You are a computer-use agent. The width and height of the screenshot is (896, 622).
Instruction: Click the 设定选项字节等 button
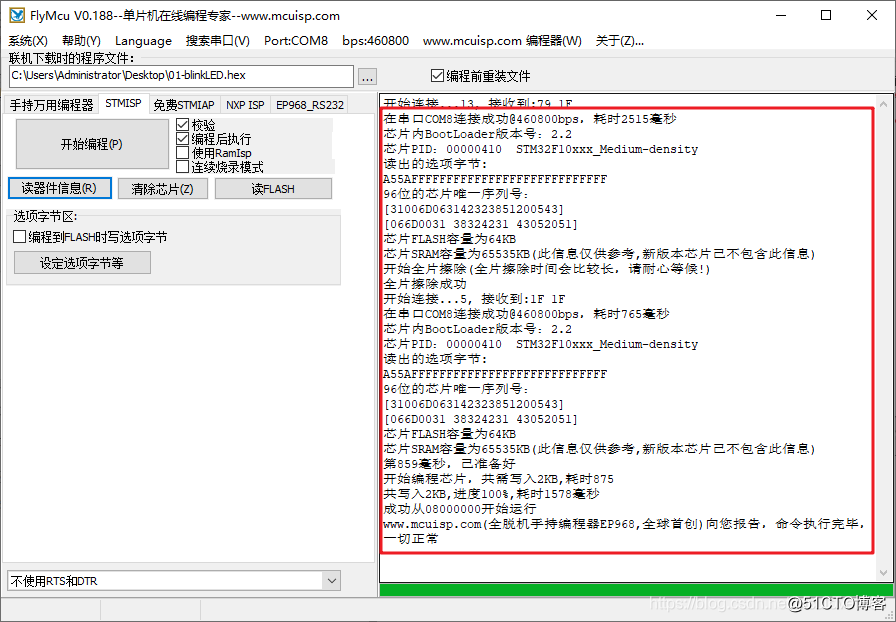[82, 263]
